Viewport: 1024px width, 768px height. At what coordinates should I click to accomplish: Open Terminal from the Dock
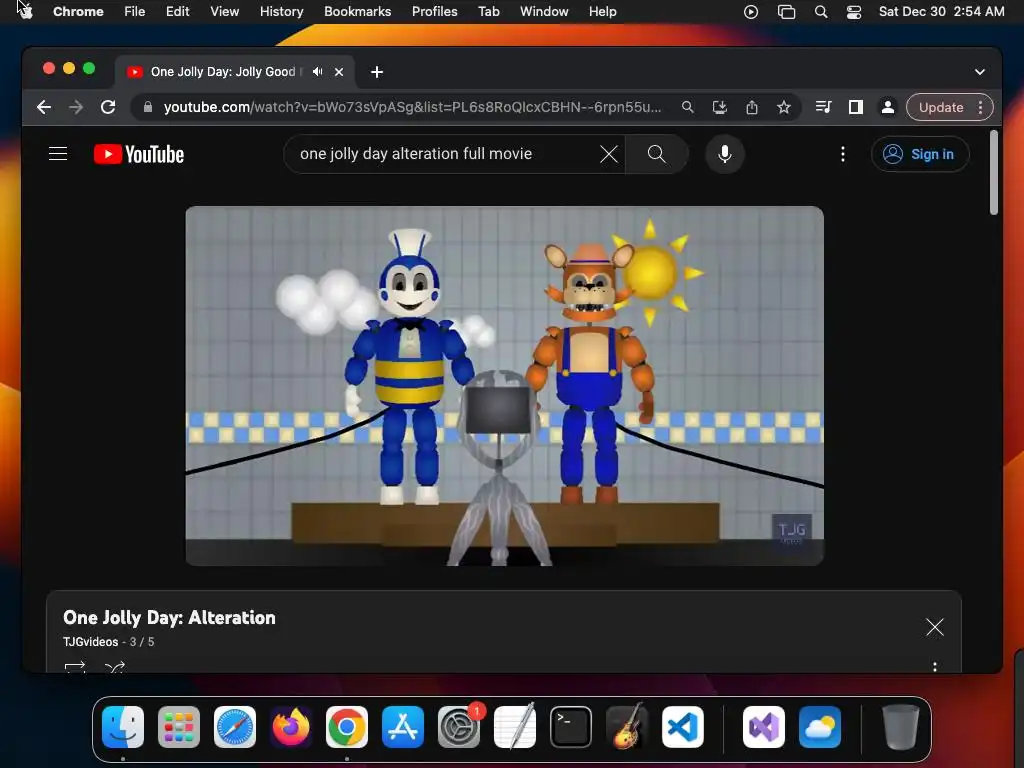click(x=571, y=727)
